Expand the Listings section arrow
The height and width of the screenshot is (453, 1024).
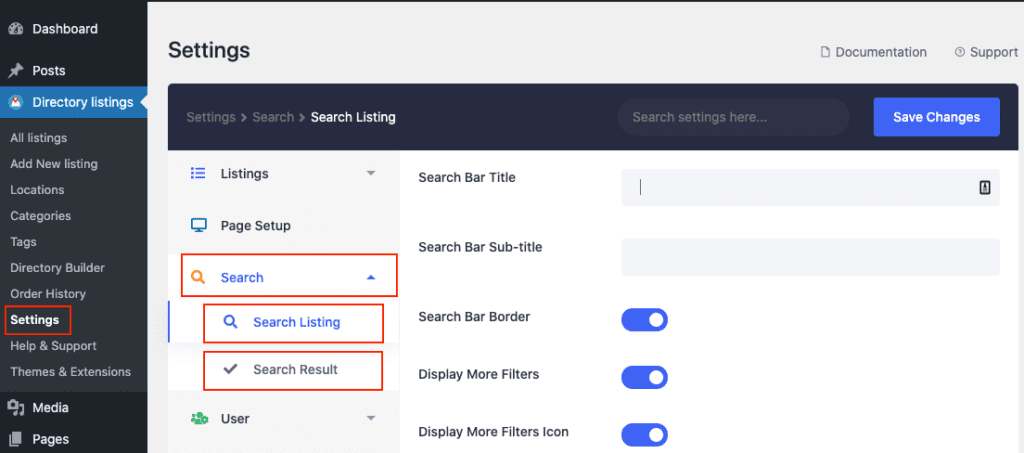pyautogui.click(x=371, y=174)
